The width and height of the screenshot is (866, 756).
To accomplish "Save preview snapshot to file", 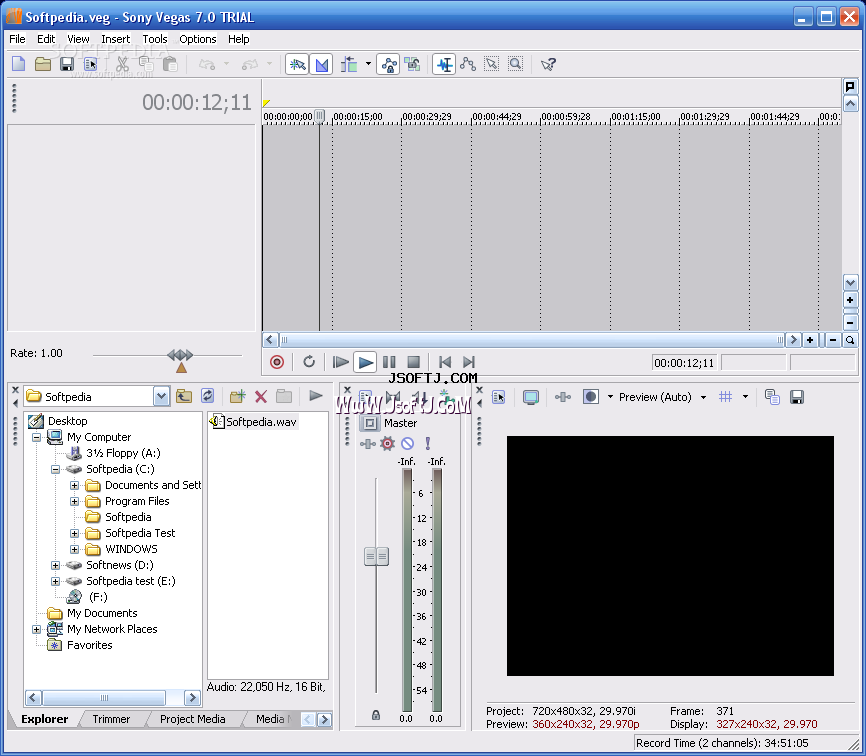I will [x=796, y=396].
